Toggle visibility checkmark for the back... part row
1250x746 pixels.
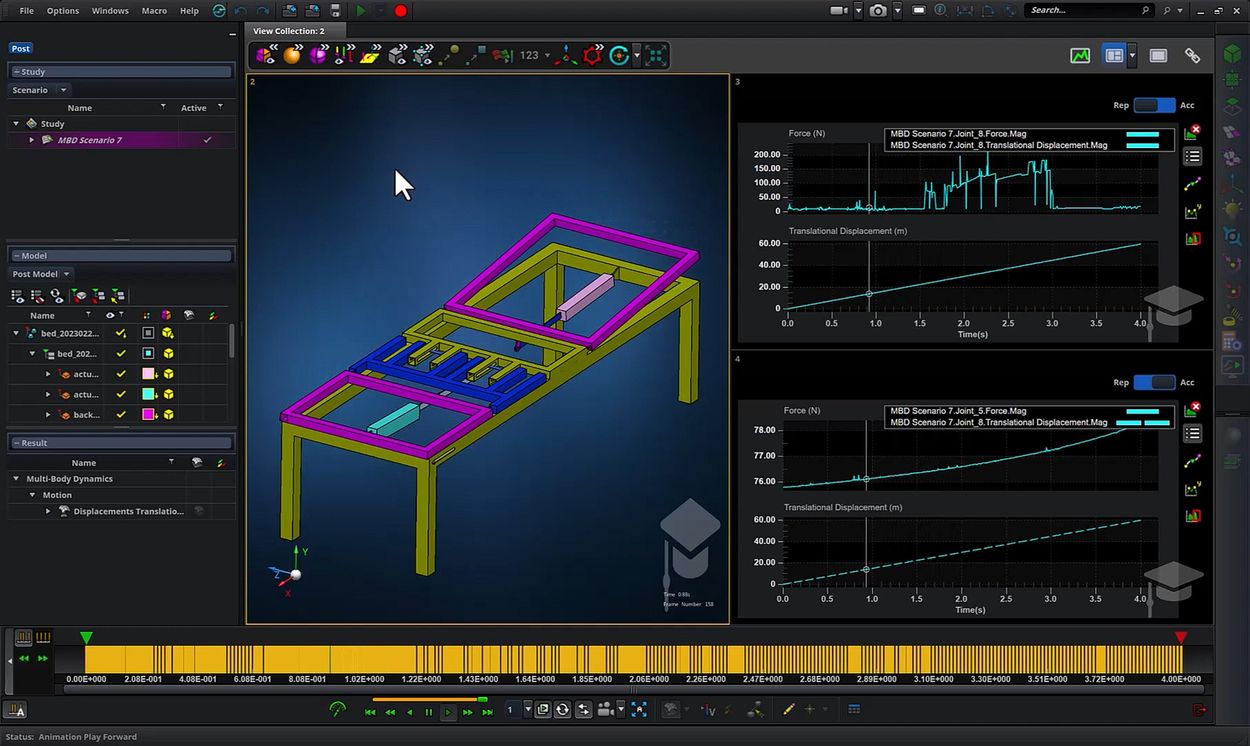pos(121,415)
